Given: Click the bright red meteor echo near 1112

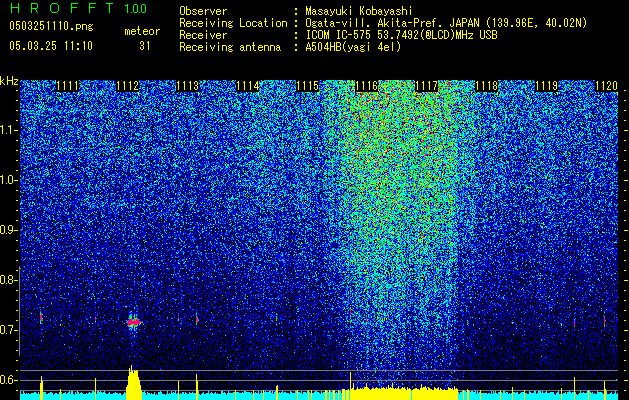Looking at the screenshot, I should (134, 322).
